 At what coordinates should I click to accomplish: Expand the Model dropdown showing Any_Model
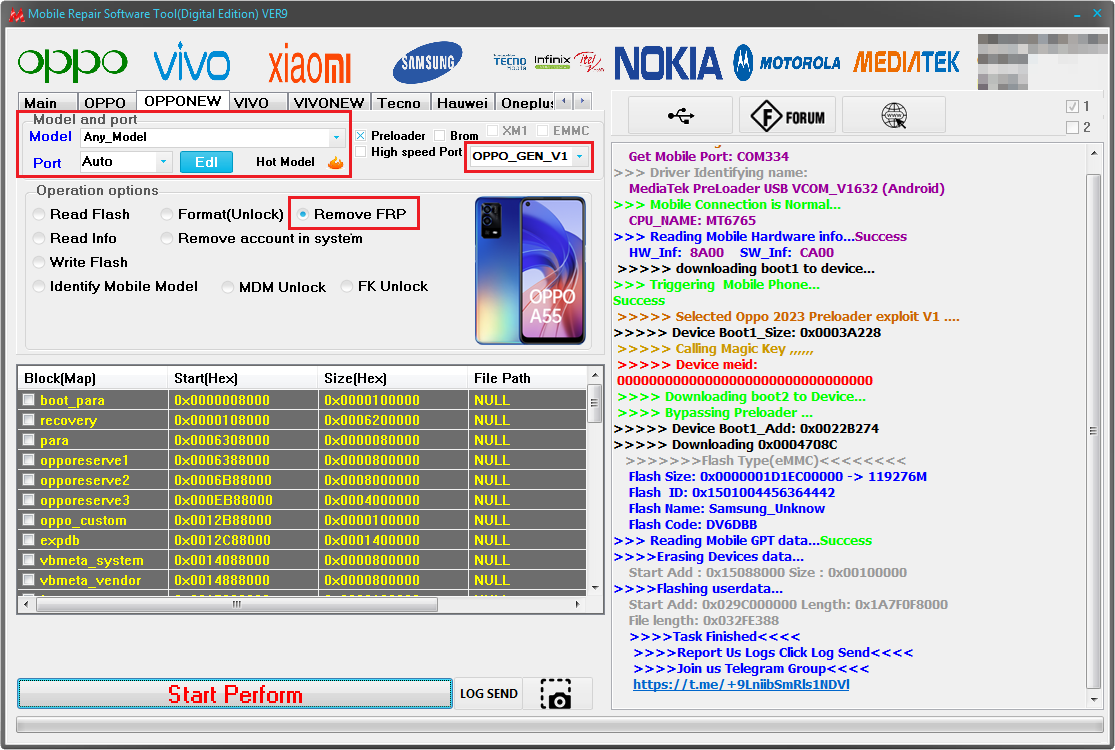(336, 137)
